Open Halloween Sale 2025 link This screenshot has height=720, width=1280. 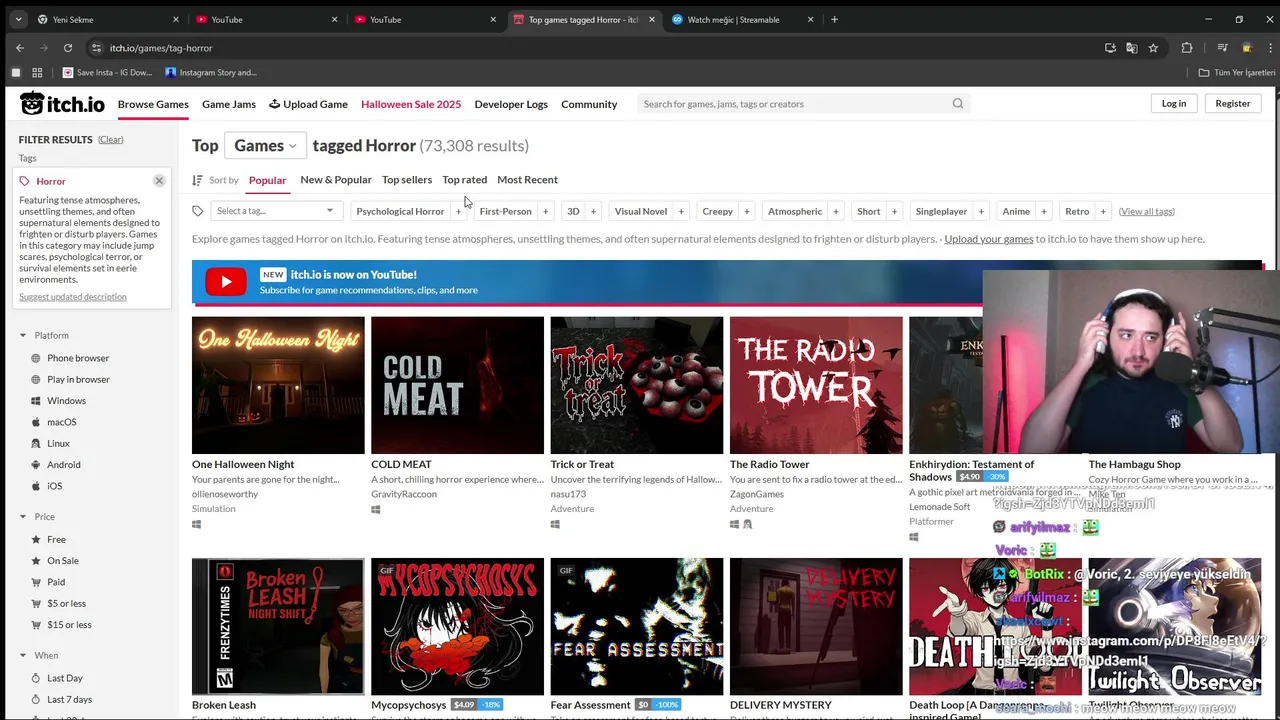pos(411,104)
